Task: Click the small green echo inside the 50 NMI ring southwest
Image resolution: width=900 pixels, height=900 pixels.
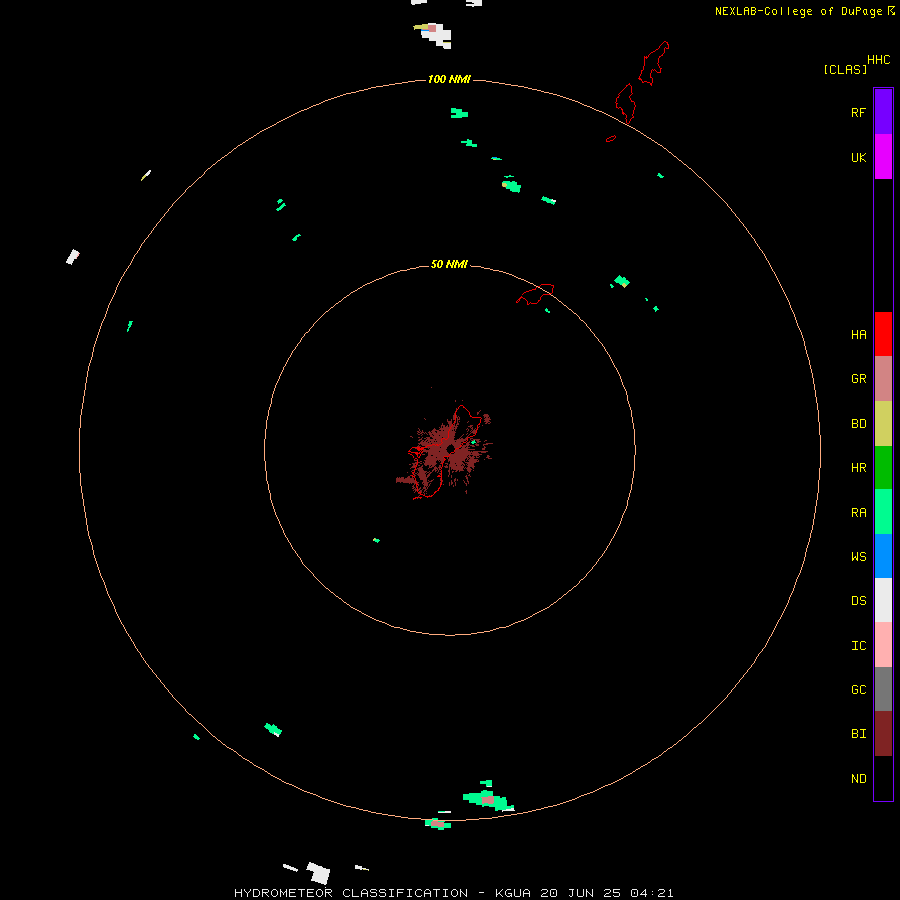Action: point(377,540)
